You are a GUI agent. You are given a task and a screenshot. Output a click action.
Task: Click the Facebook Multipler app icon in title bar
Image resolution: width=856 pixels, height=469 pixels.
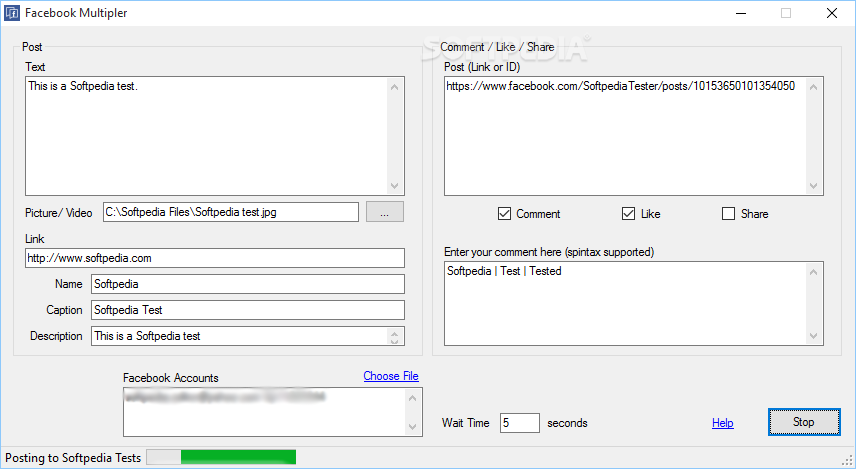click(11, 13)
